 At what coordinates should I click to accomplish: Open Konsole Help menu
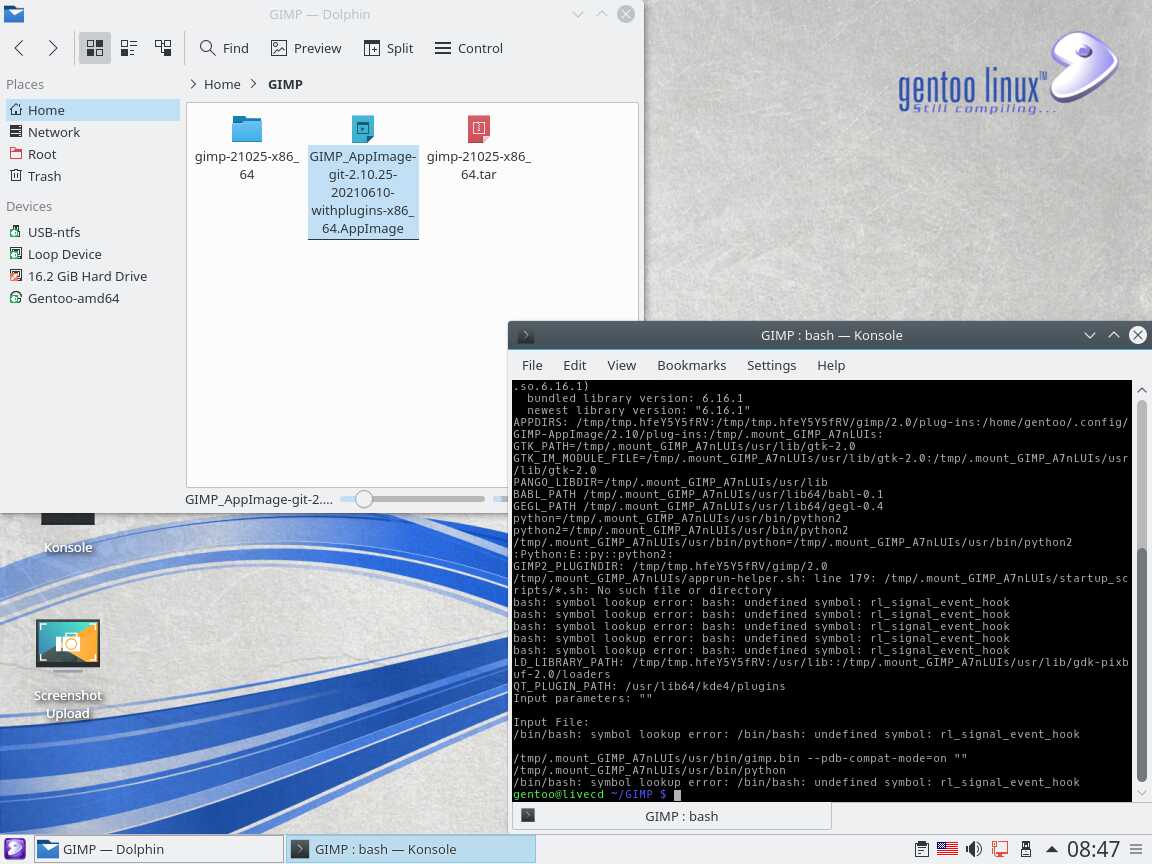(x=831, y=365)
